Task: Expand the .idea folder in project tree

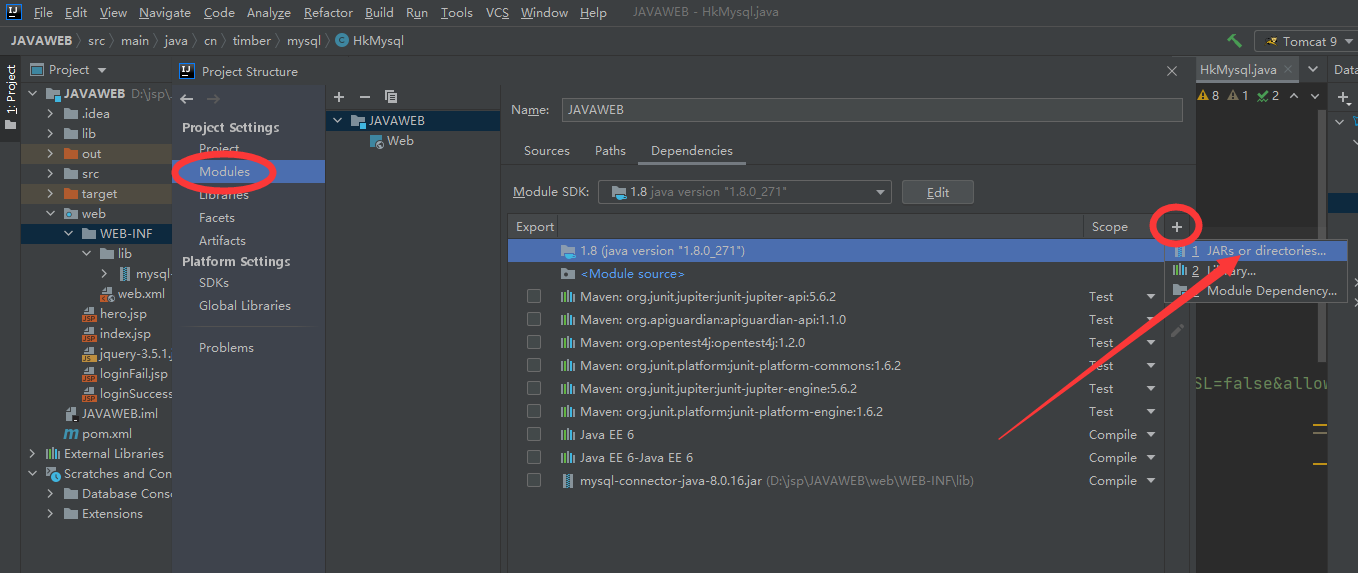Action: point(51,113)
